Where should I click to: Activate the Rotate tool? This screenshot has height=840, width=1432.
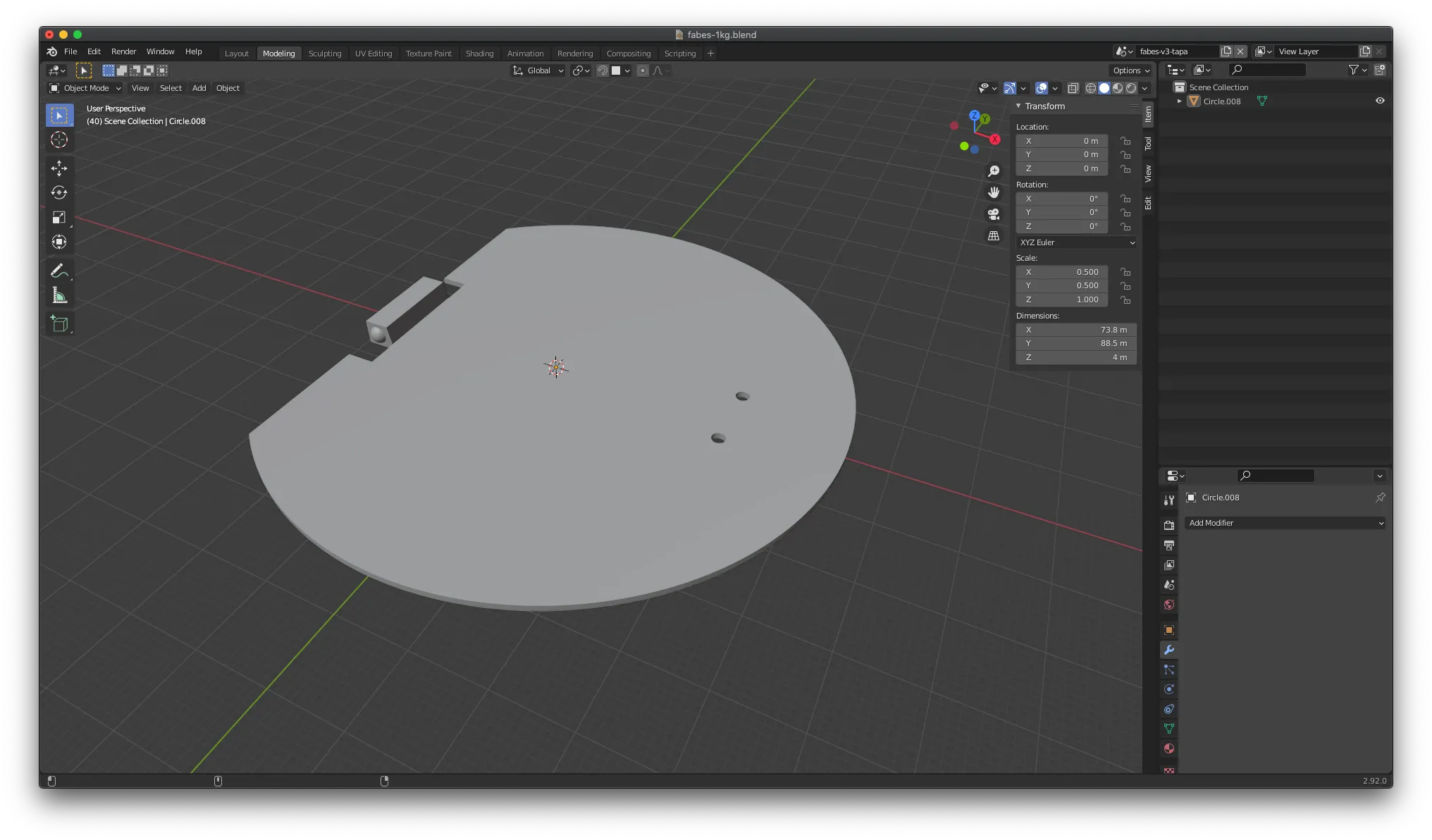[x=59, y=192]
